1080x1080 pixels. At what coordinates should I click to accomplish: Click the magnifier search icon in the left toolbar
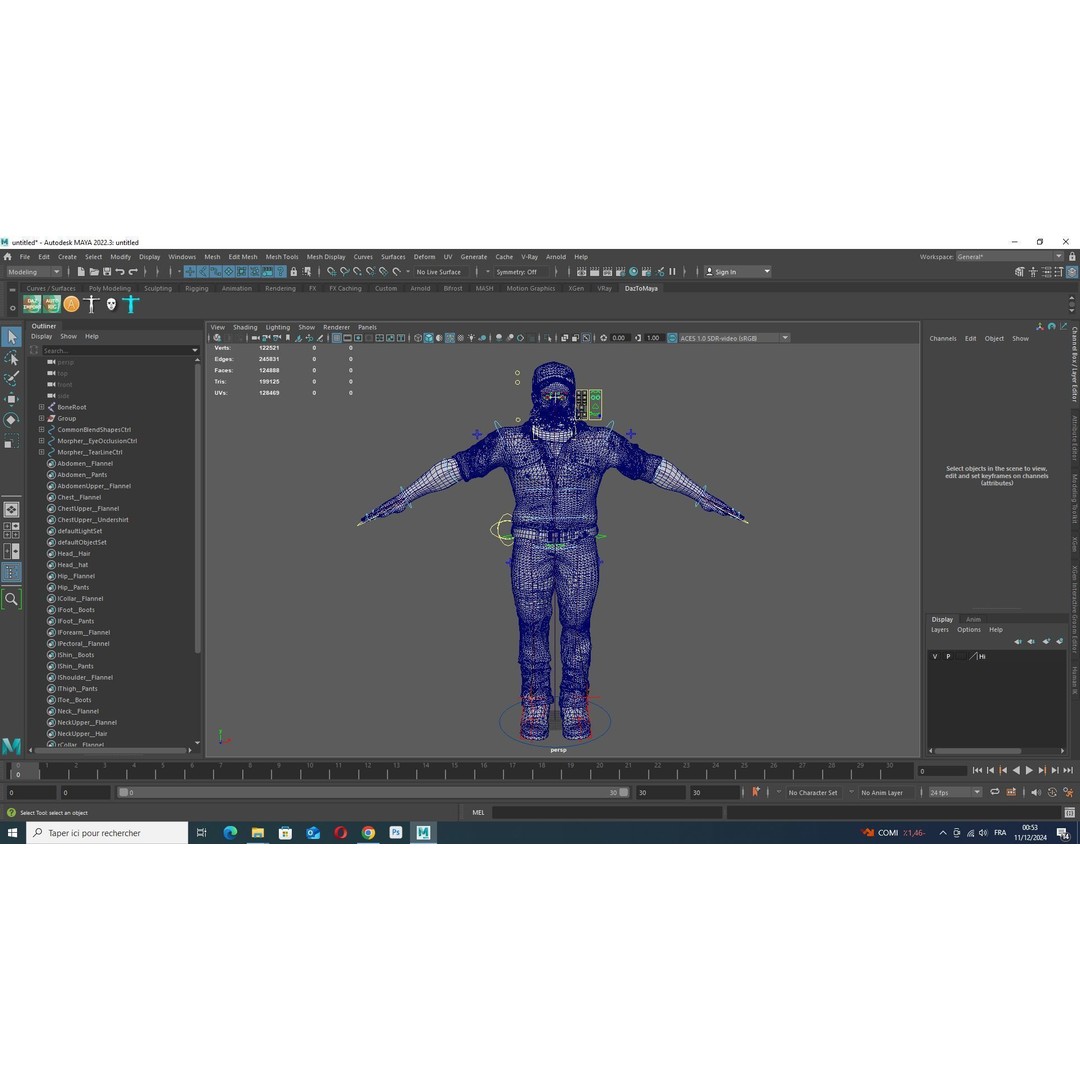(x=12, y=599)
